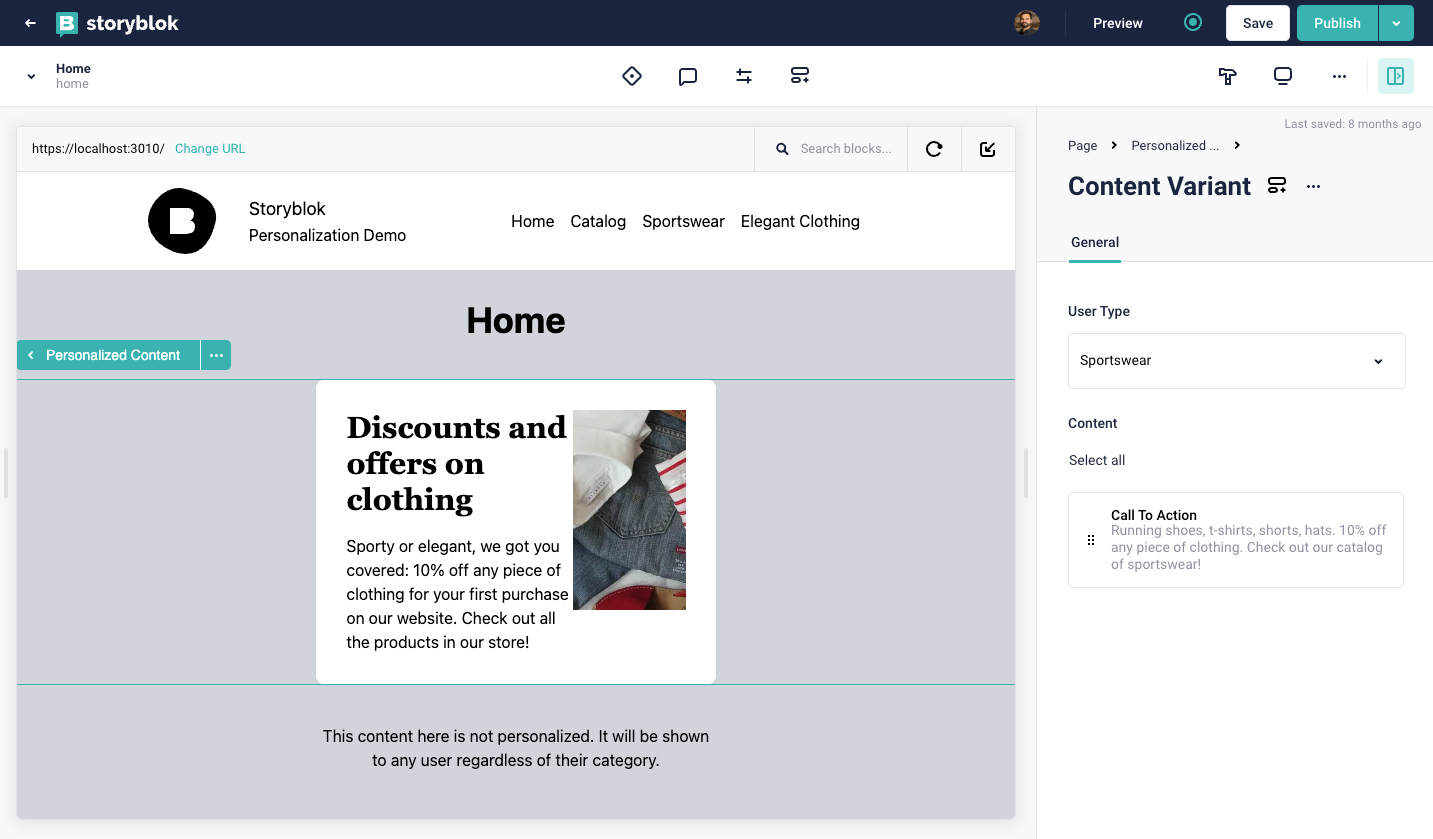Go to the Home nav item
1433x839 pixels.
[532, 221]
